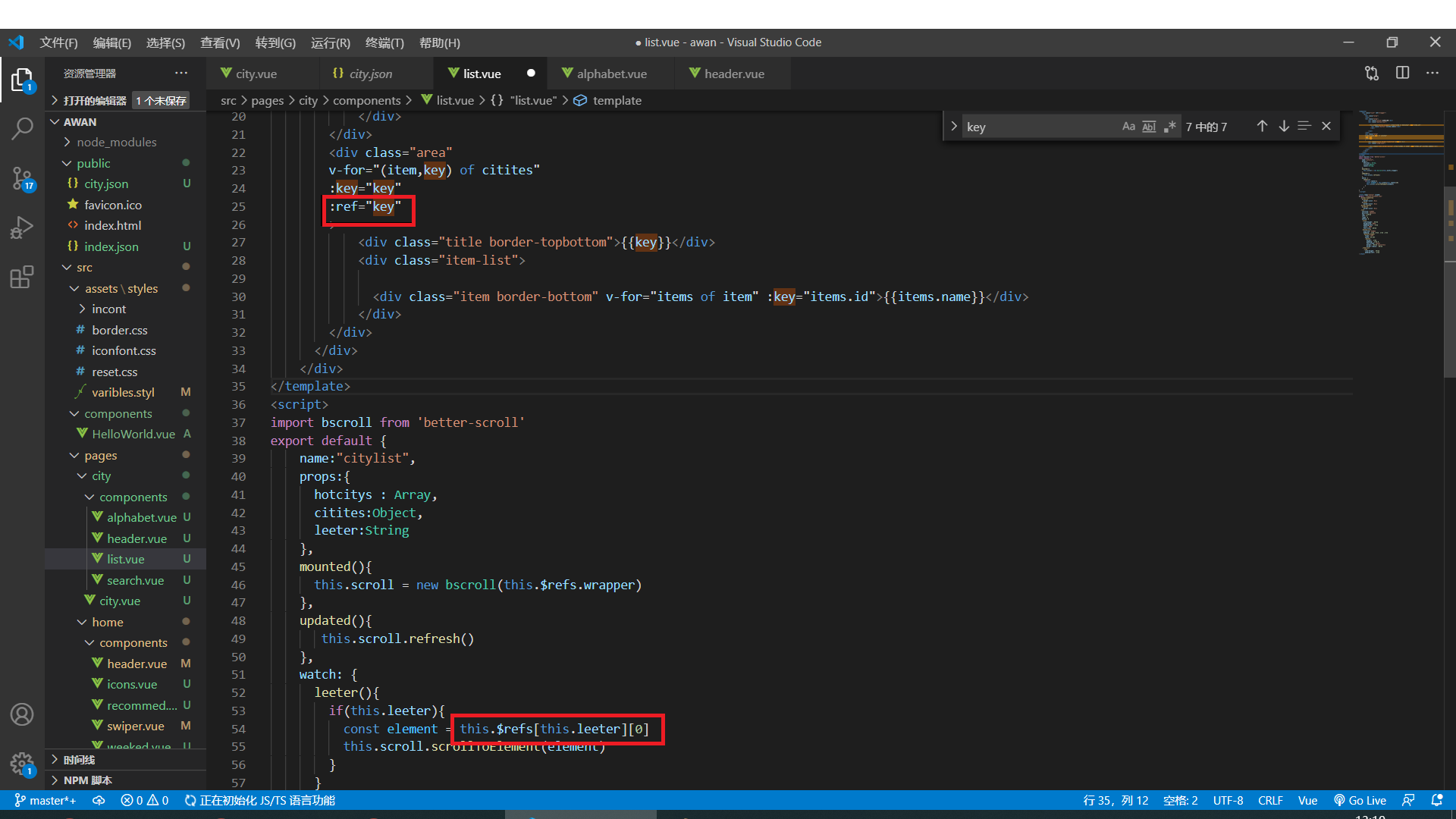
Task: Split the editor to the right
Action: click(1402, 73)
